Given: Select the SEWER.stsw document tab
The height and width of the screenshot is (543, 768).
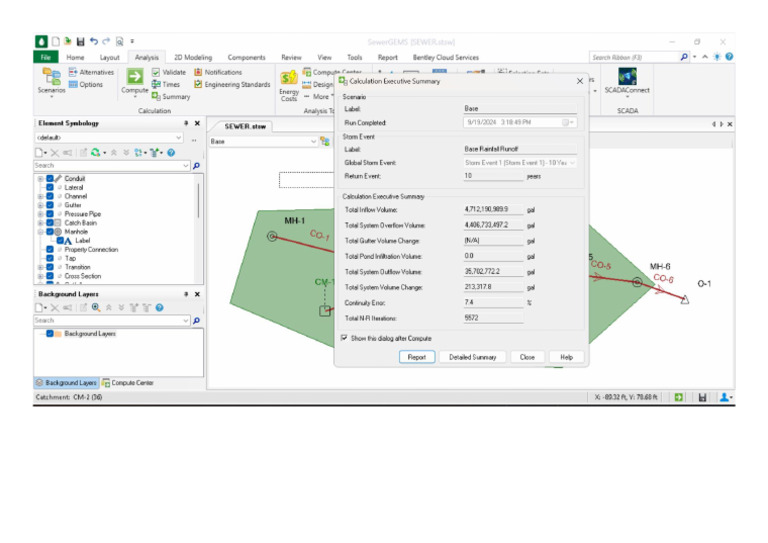Looking at the screenshot, I should click(x=245, y=126).
